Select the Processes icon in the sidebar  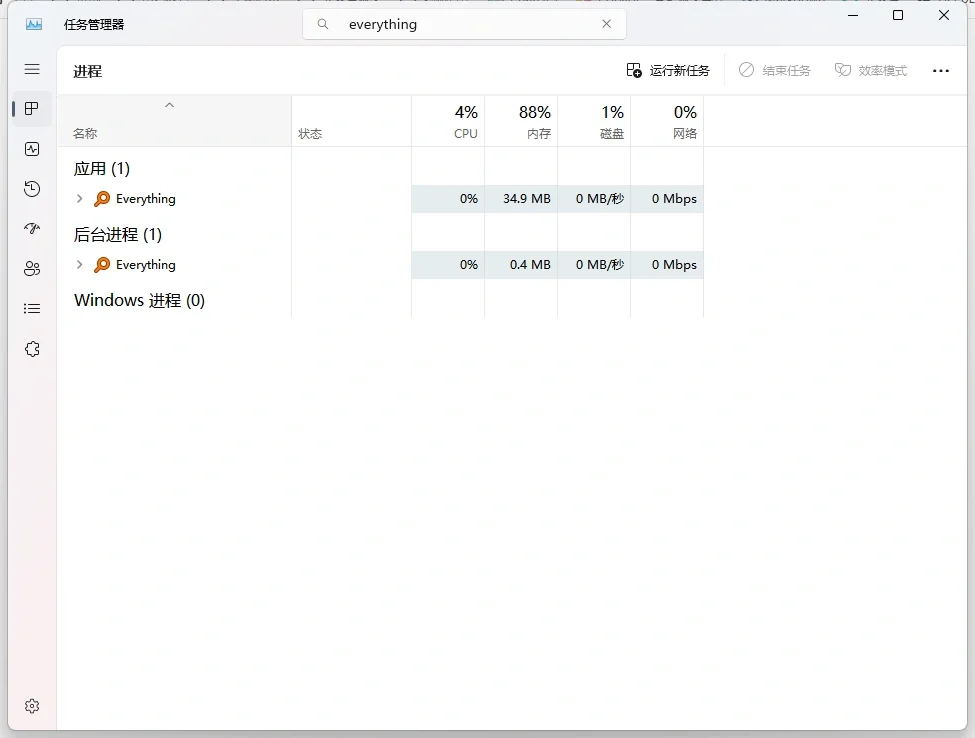tap(31, 109)
